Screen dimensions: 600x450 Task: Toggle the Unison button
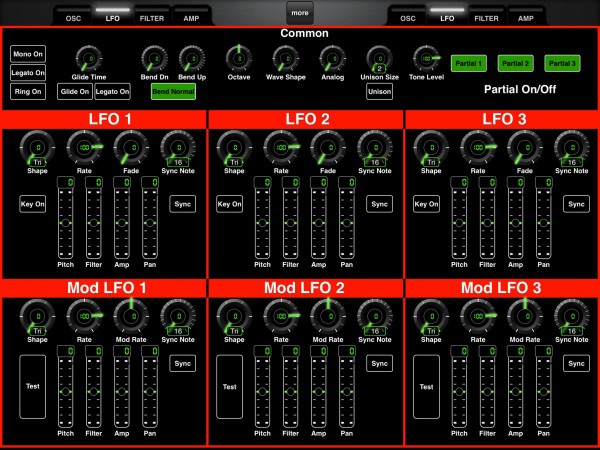click(x=379, y=91)
